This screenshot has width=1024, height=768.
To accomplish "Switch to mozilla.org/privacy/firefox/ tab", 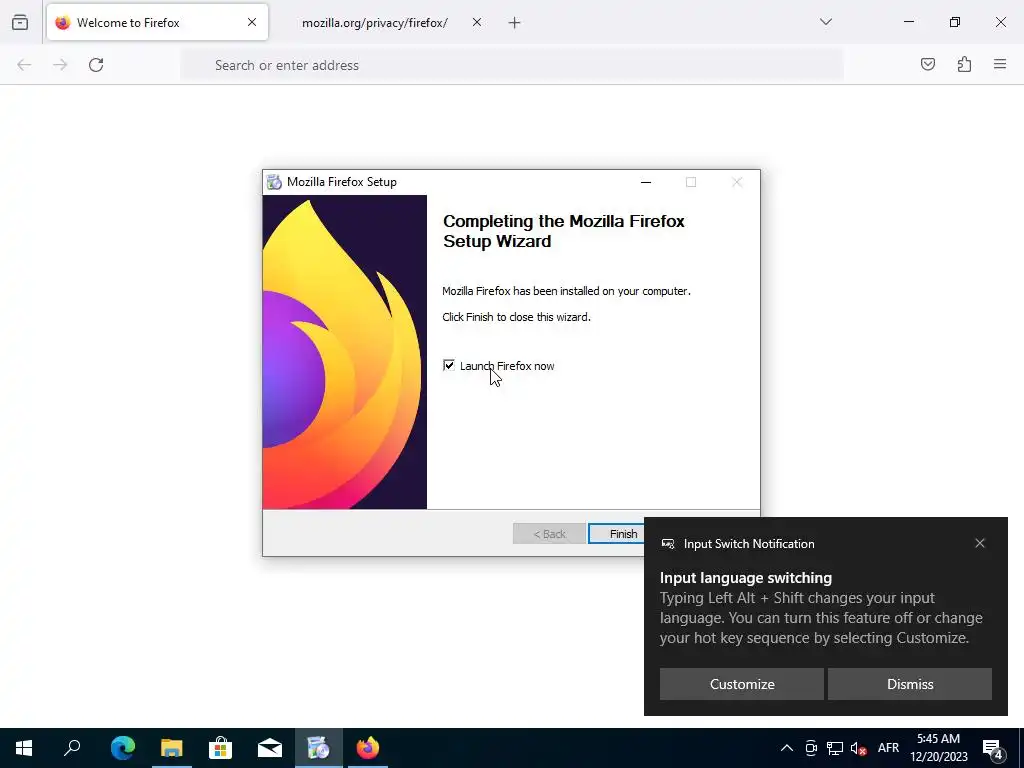I will 374,23.
